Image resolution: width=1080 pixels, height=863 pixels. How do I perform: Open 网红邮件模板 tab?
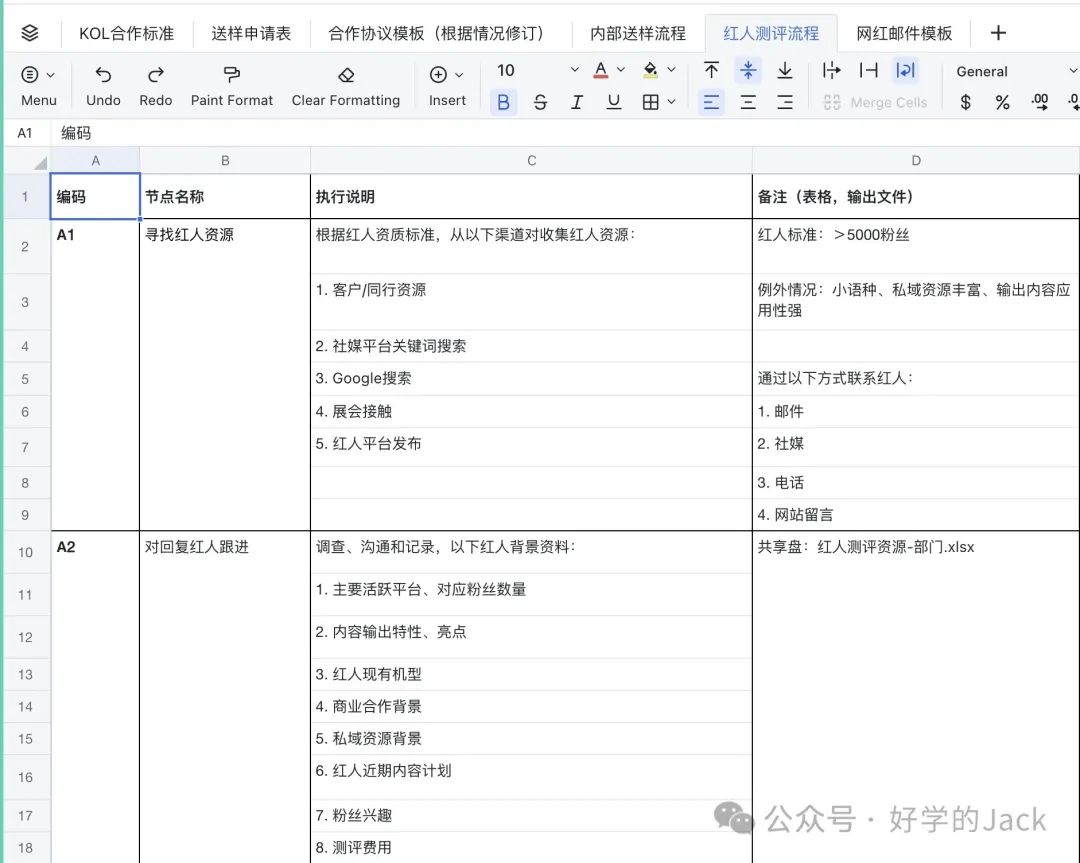pyautogui.click(x=904, y=33)
